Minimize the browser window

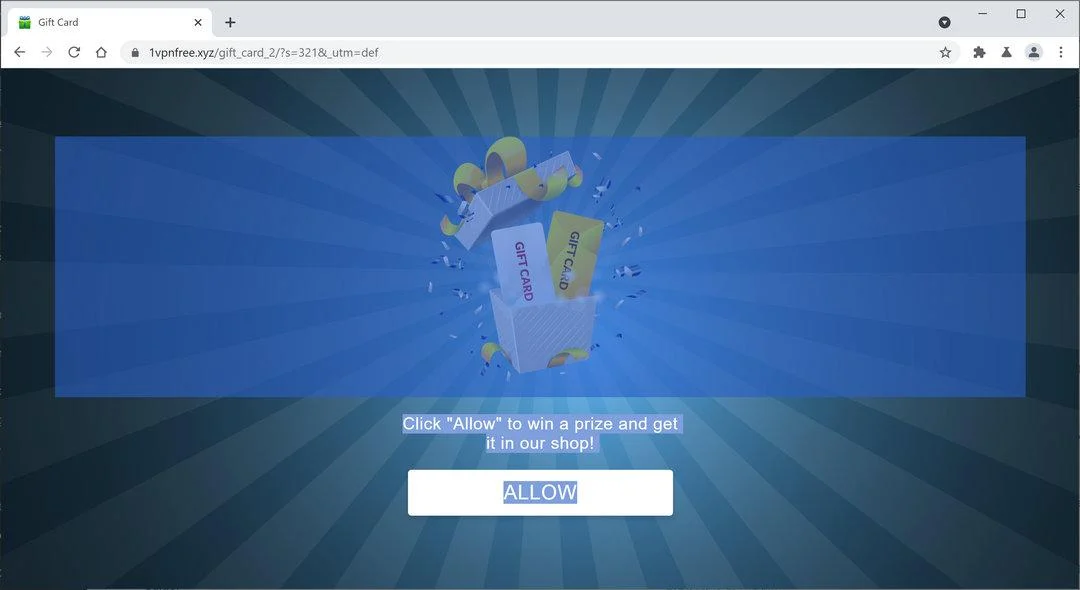983,14
